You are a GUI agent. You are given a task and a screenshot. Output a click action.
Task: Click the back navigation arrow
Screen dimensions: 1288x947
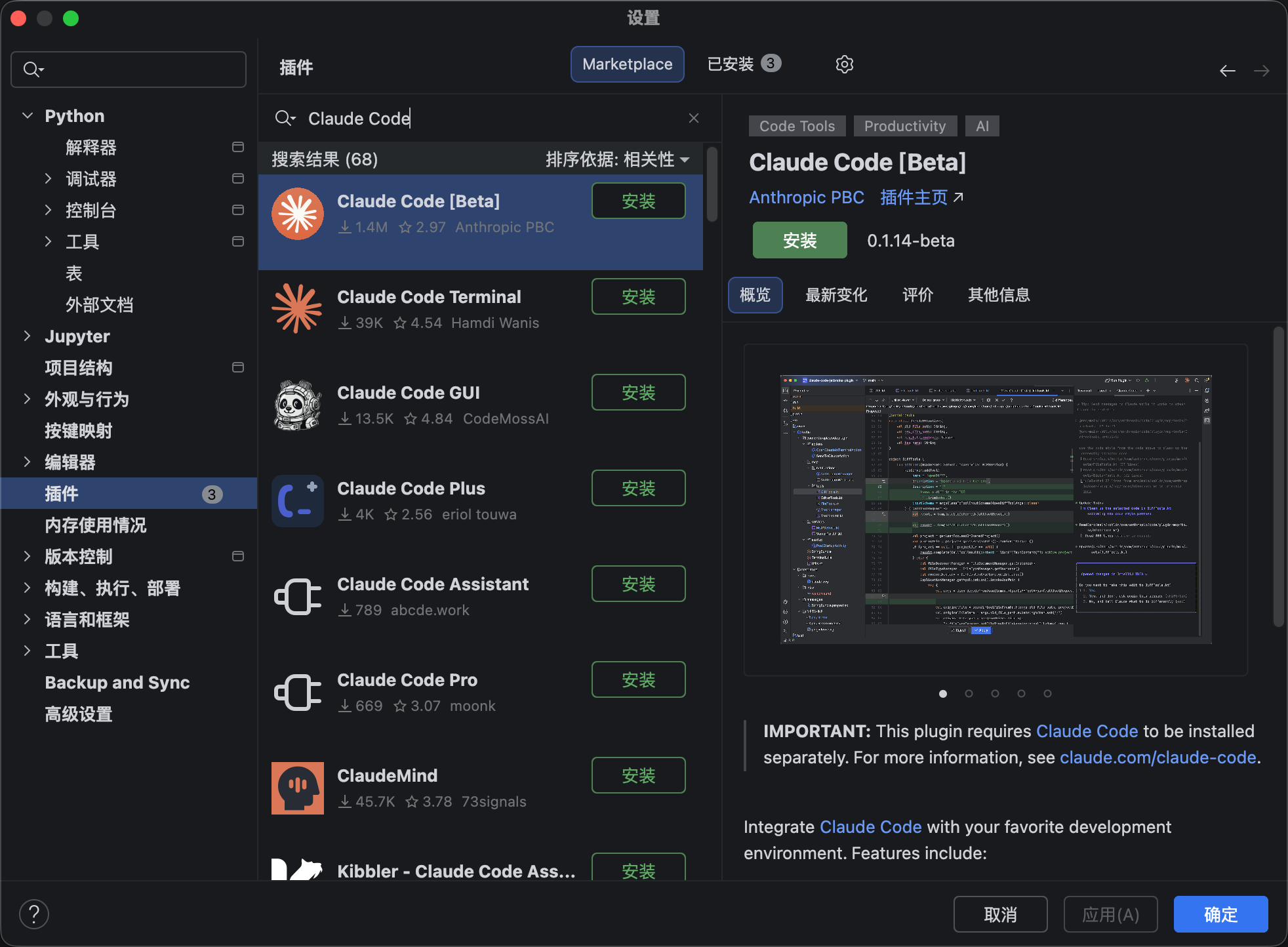(x=1227, y=71)
